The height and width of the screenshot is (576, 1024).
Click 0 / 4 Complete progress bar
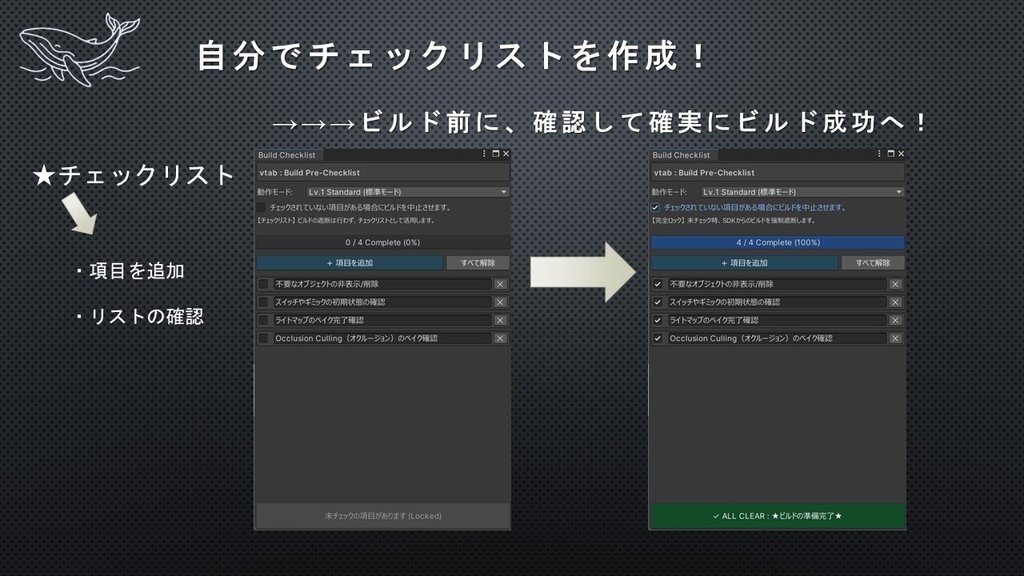point(383,242)
